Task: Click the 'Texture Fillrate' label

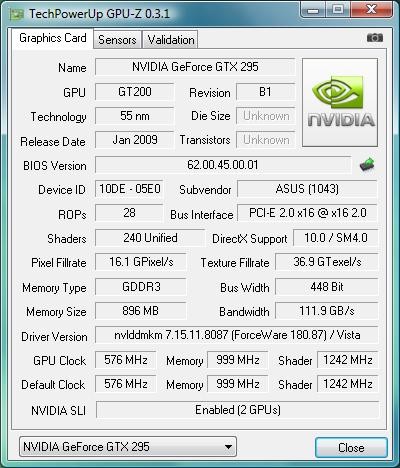Action: (x=235, y=263)
